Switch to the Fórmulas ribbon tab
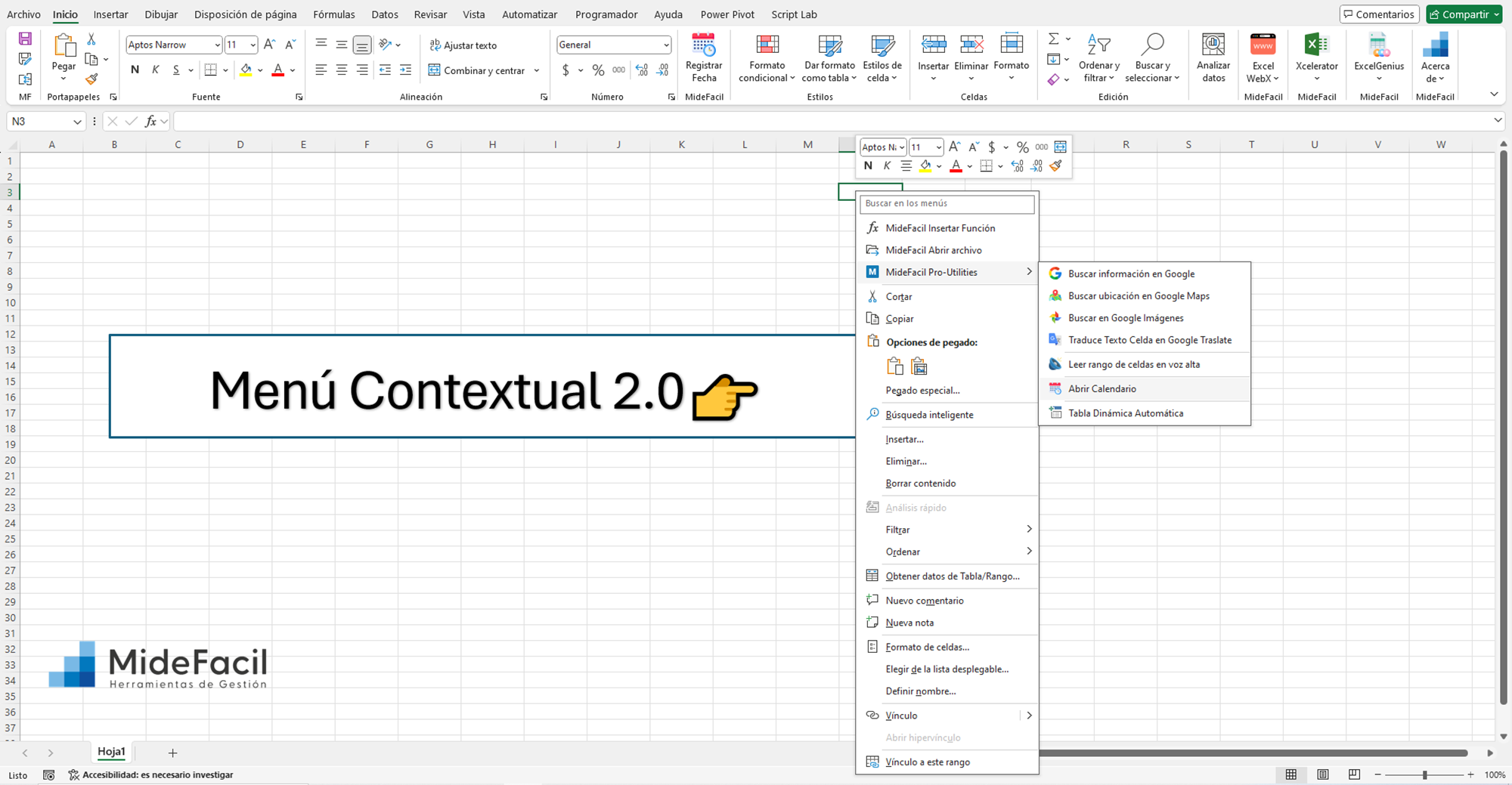This screenshot has width=1512, height=785. pyautogui.click(x=333, y=14)
